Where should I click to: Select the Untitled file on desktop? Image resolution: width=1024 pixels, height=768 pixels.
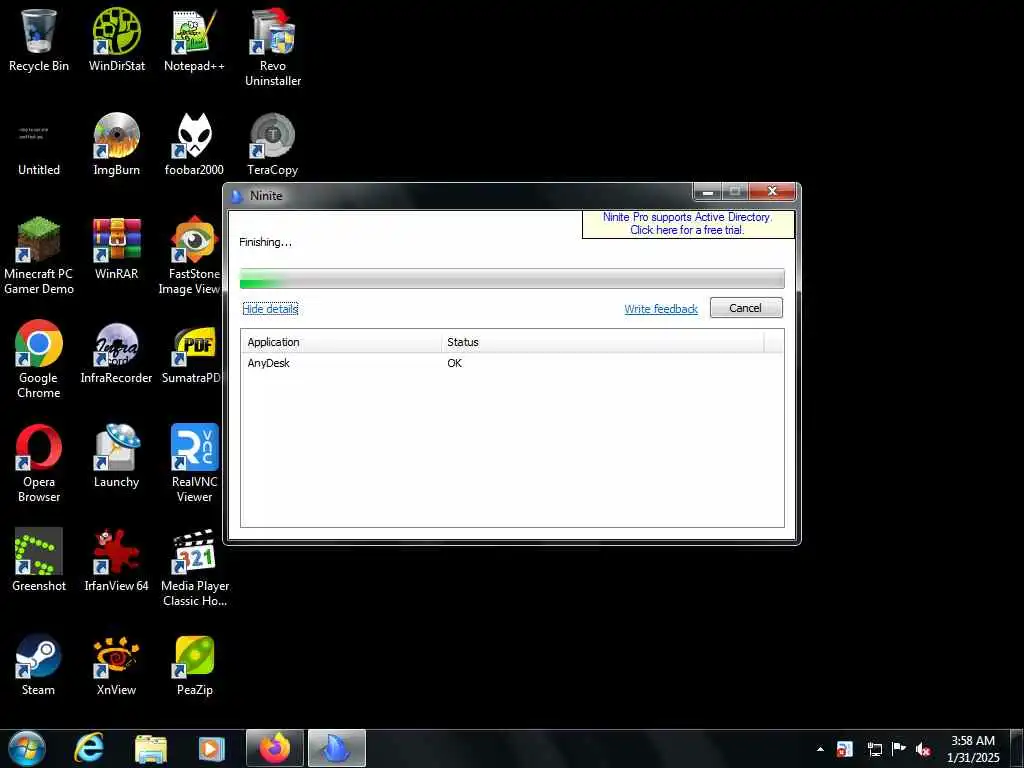(x=39, y=145)
